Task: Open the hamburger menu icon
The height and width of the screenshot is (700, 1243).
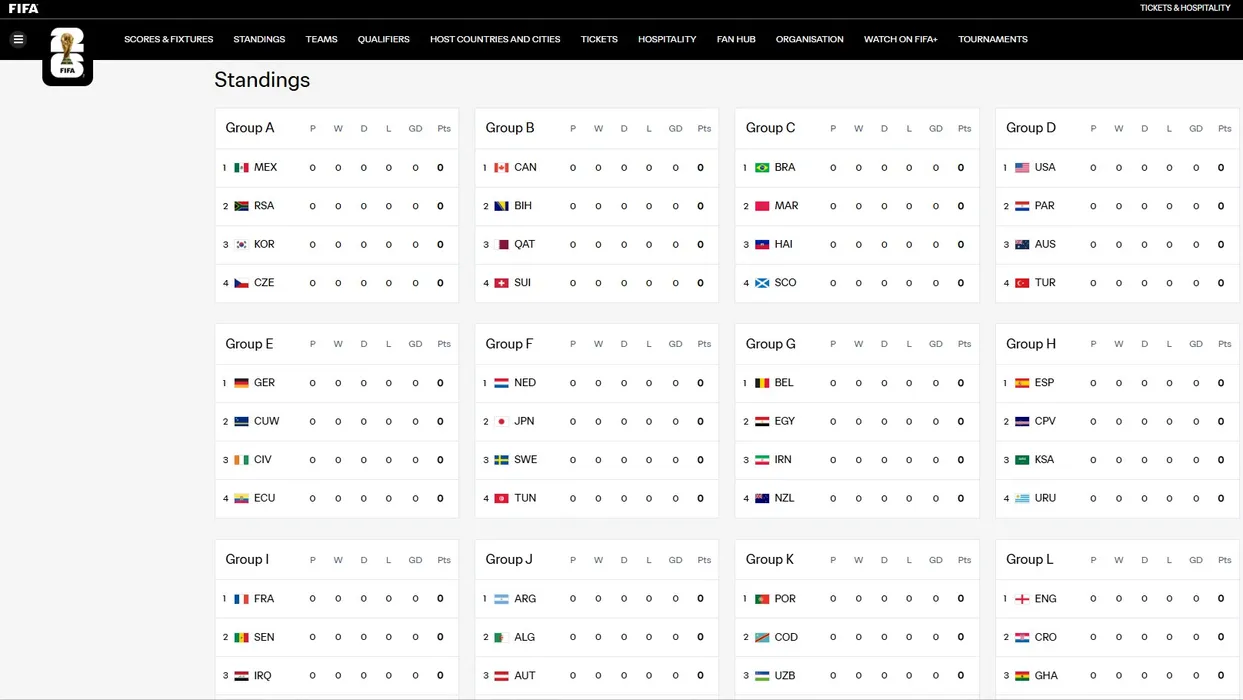Action: point(18,40)
